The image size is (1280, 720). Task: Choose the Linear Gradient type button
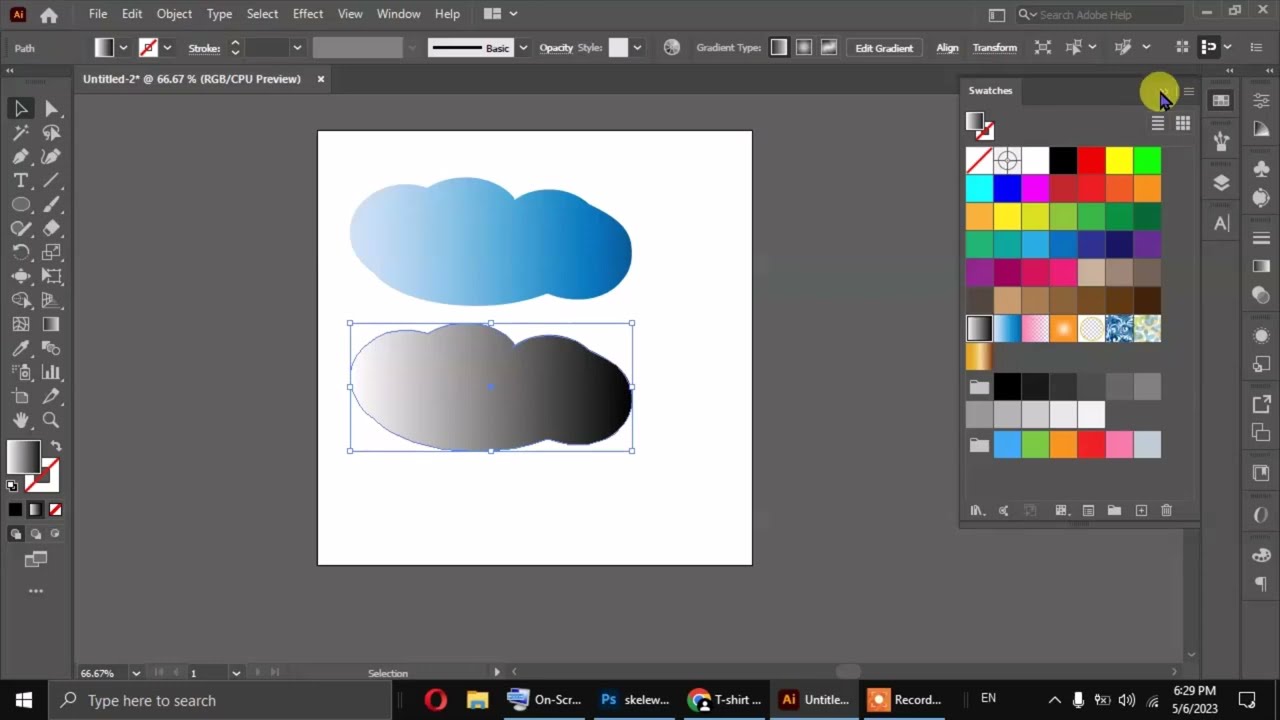[779, 47]
